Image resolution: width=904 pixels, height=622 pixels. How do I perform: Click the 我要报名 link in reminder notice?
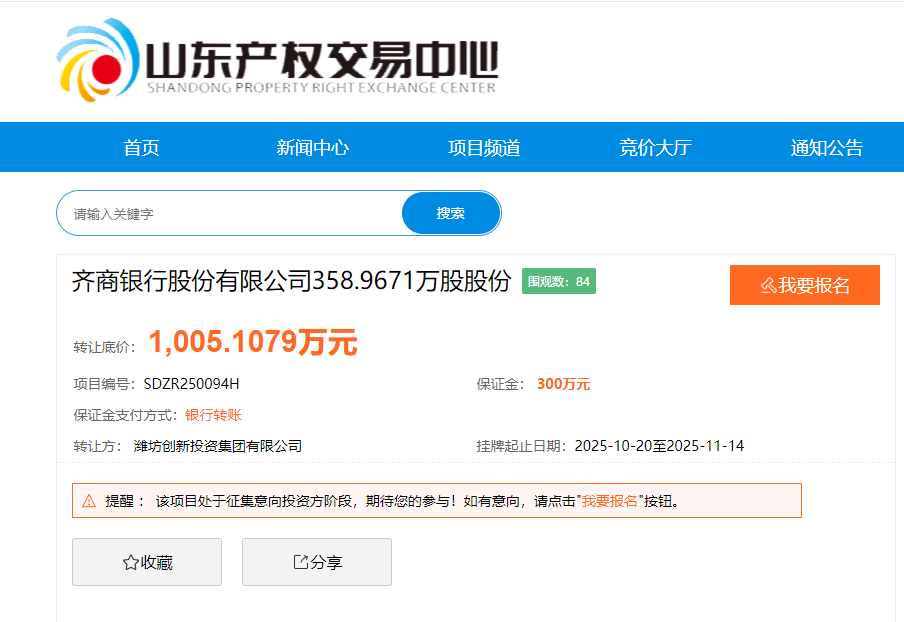point(610,501)
